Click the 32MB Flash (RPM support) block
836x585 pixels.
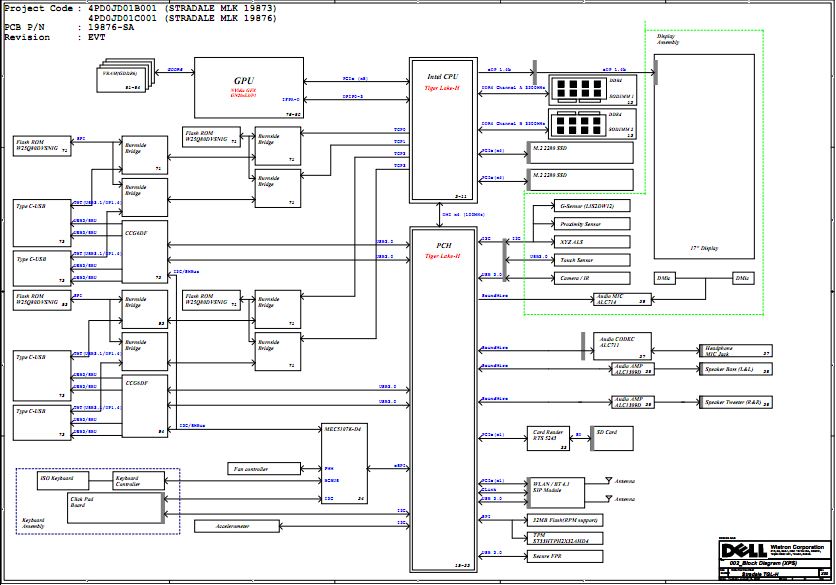click(565, 520)
